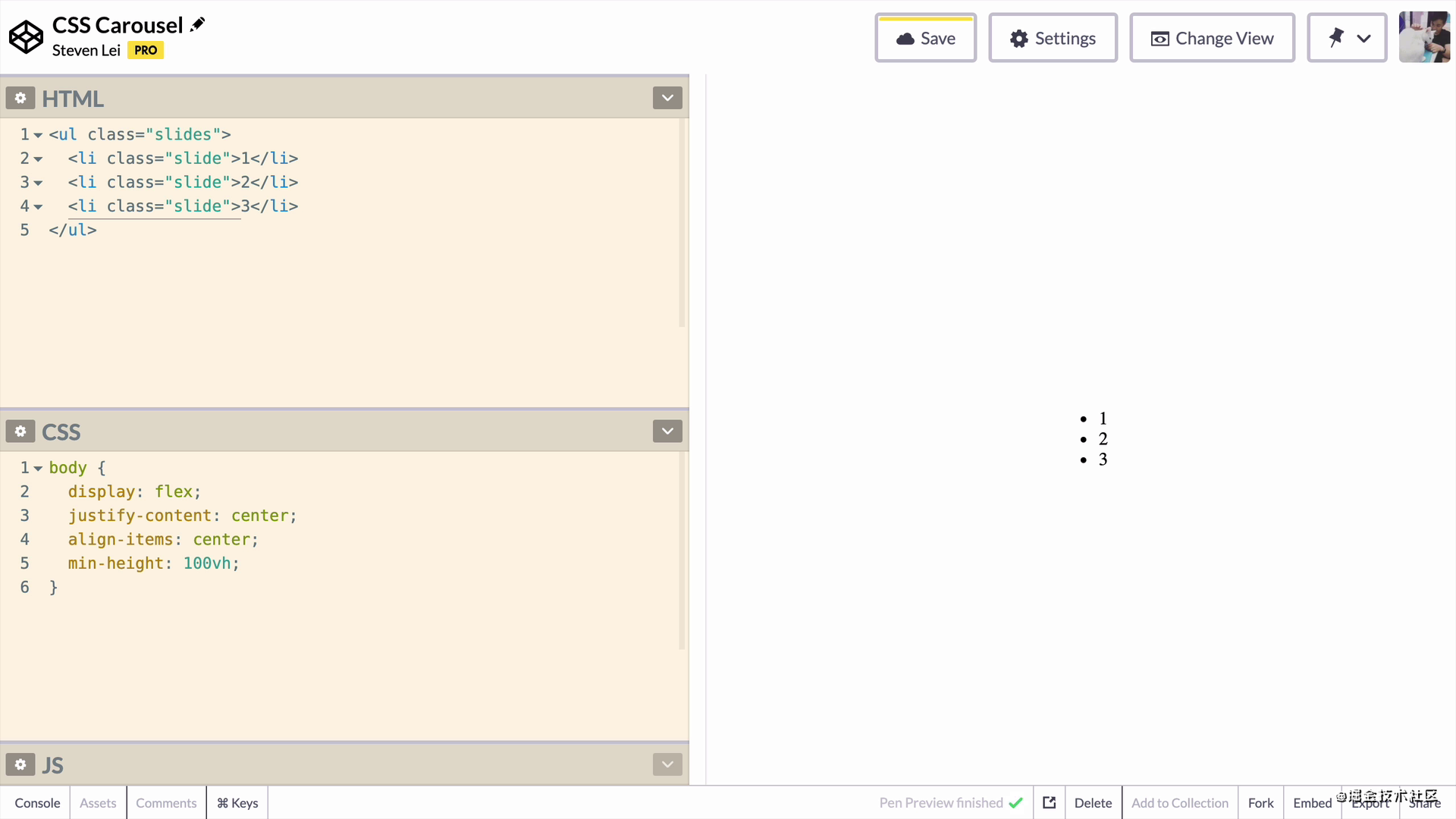Click the Fork icon in the toolbar

tap(1260, 802)
